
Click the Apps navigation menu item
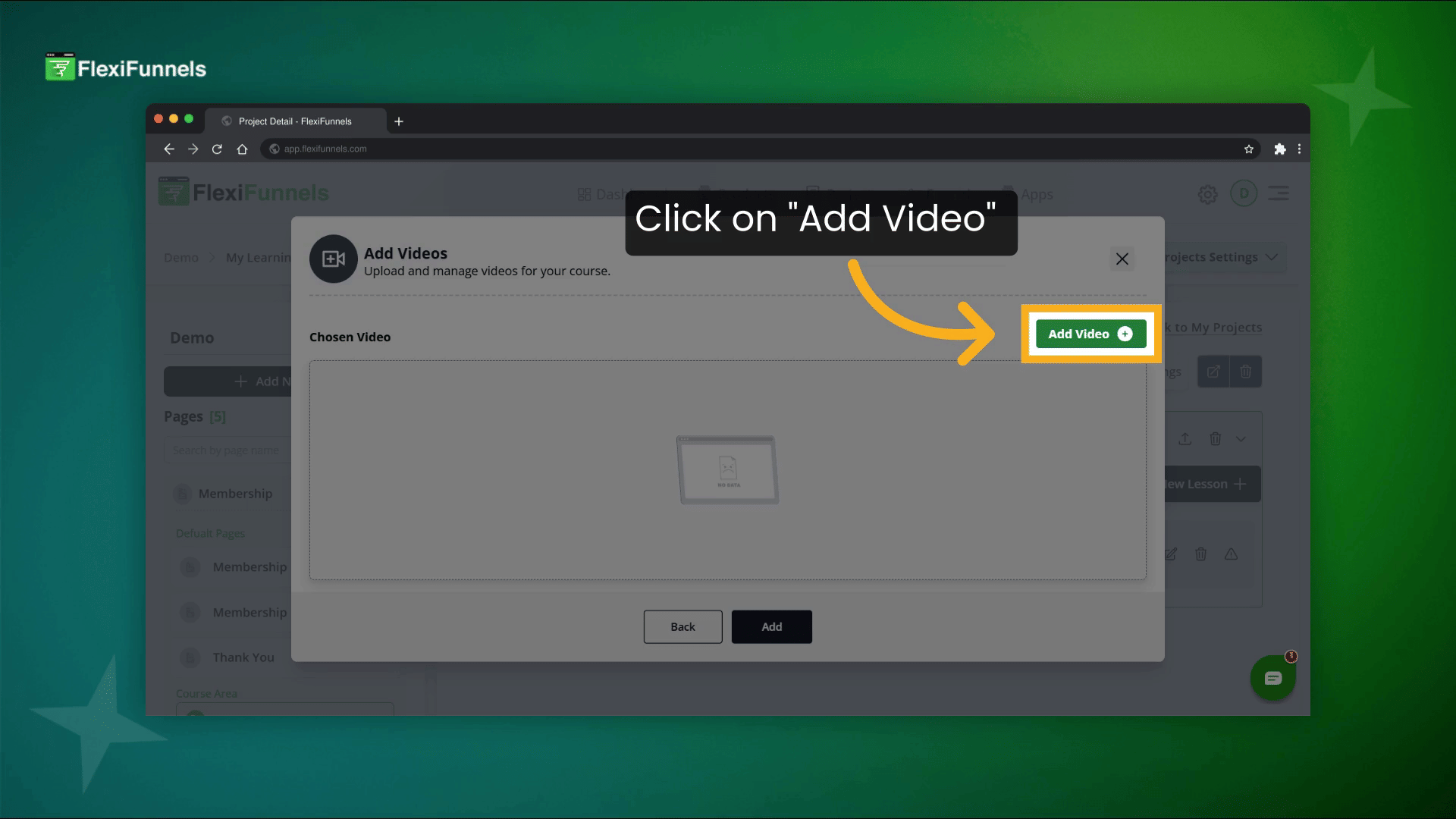click(x=1036, y=194)
